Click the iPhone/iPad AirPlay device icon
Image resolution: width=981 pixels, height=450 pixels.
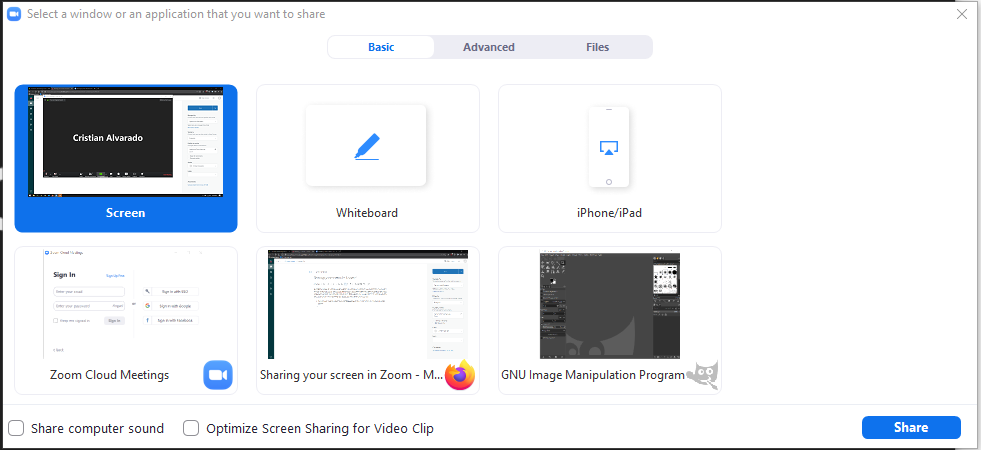(609, 147)
